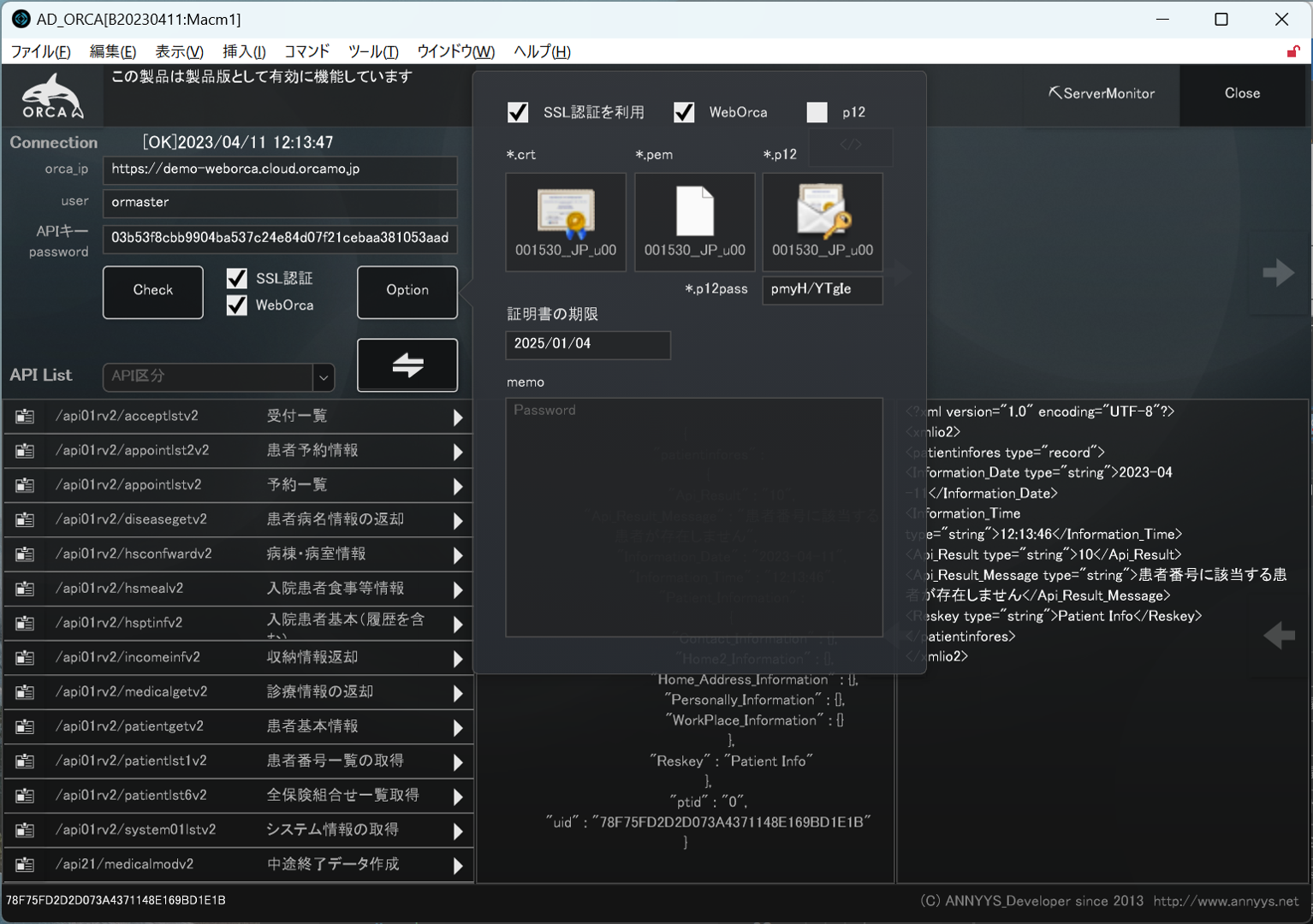1313x924 pixels.
Task: Open the ツール(T) menu
Action: click(x=373, y=51)
